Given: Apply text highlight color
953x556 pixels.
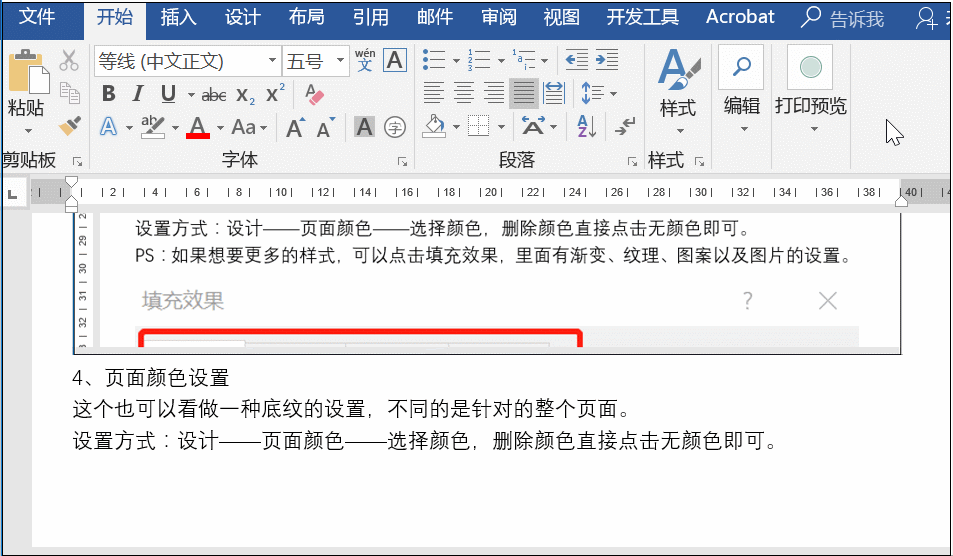Looking at the screenshot, I should click(152, 127).
